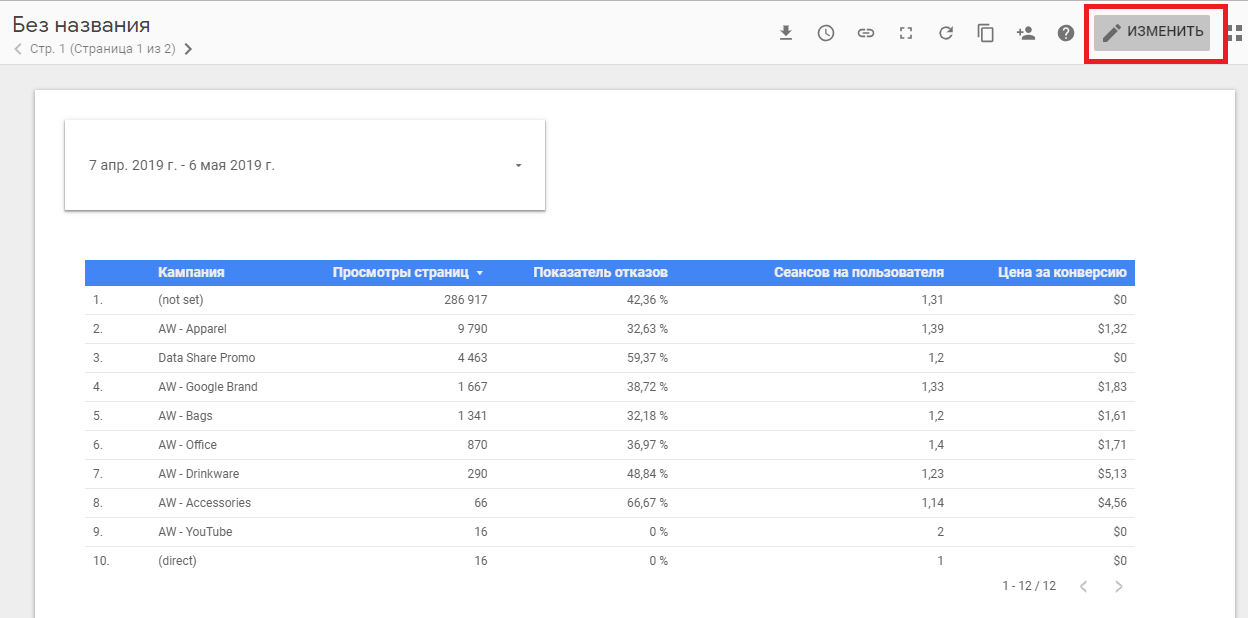
Task: Sort table by Просмотры страниц column
Action: pos(400,272)
